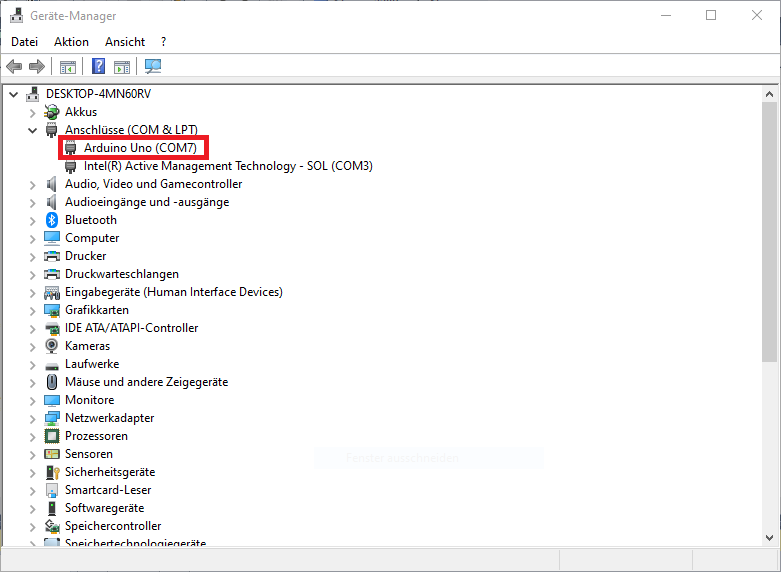Click the scrollbar up arrow
This screenshot has width=781, height=572.
769,94
